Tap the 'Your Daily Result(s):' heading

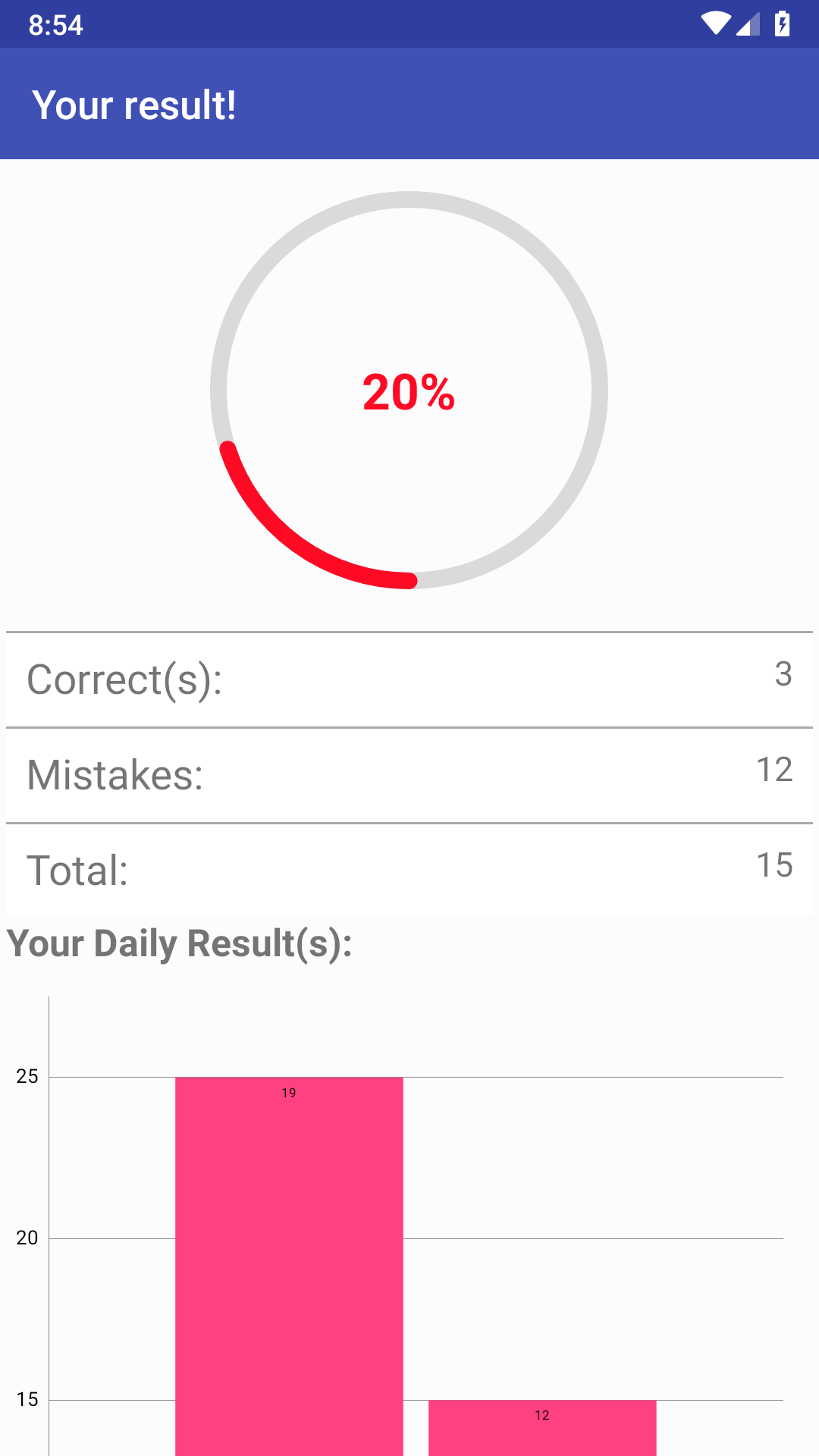[180, 944]
